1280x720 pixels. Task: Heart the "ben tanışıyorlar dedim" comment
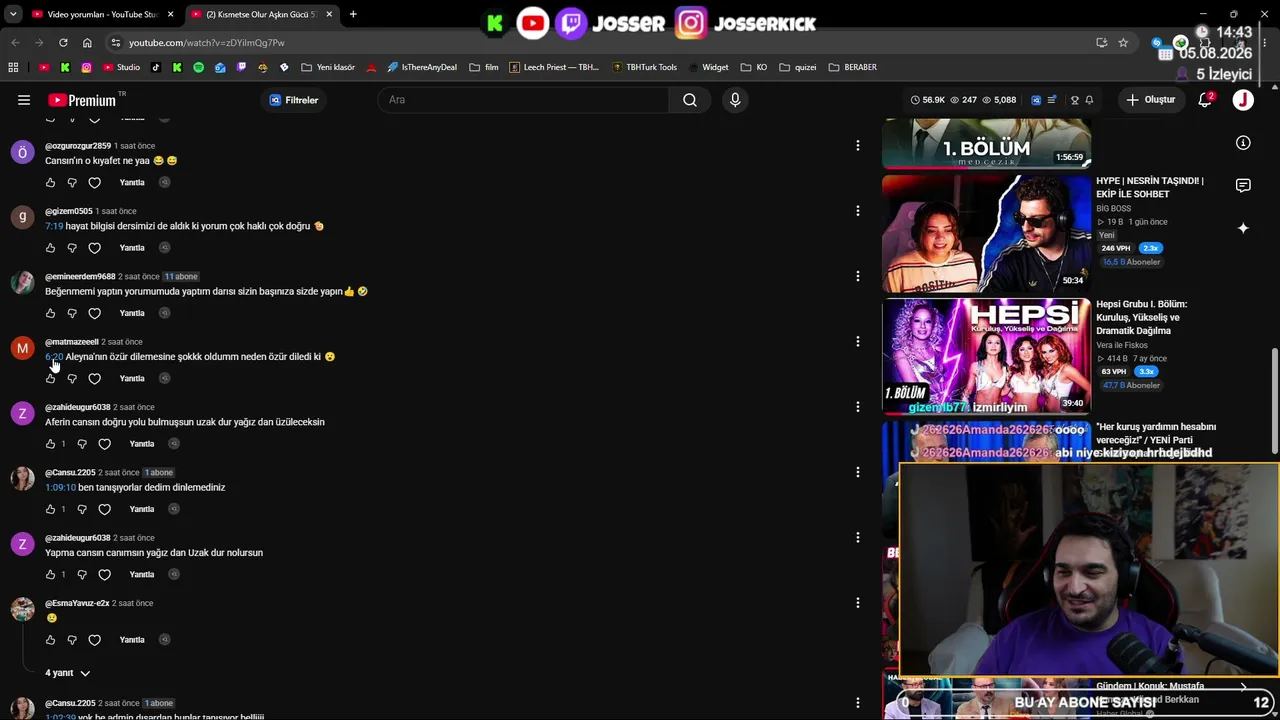(x=104, y=509)
